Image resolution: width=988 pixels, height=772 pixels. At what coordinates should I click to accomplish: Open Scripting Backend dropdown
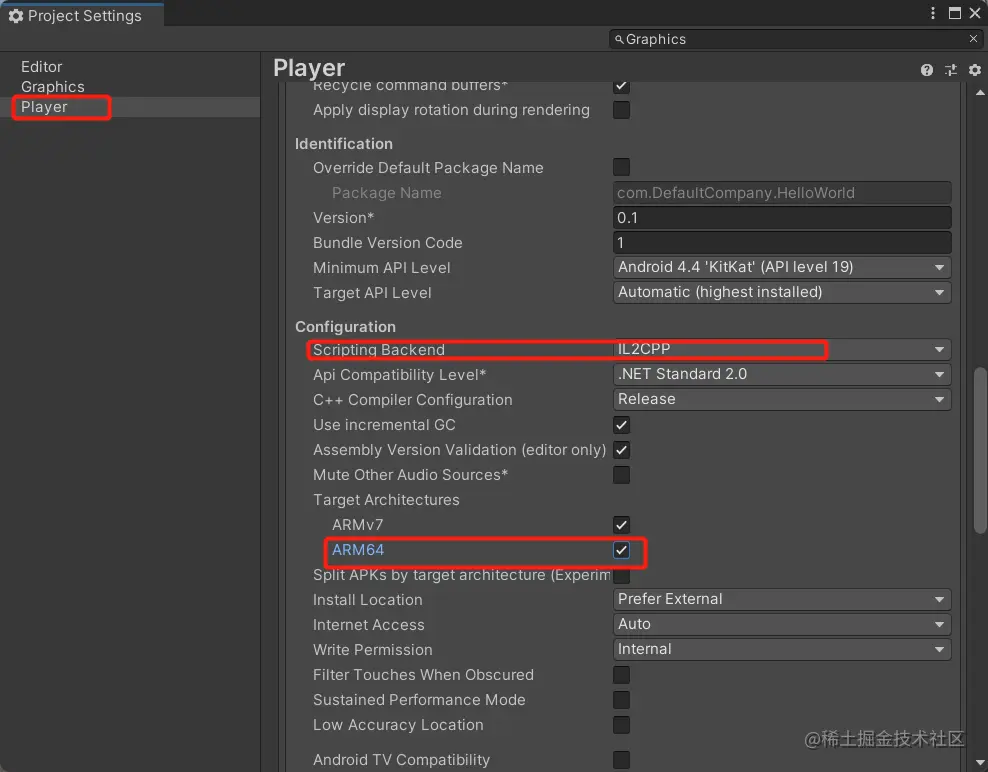[782, 349]
